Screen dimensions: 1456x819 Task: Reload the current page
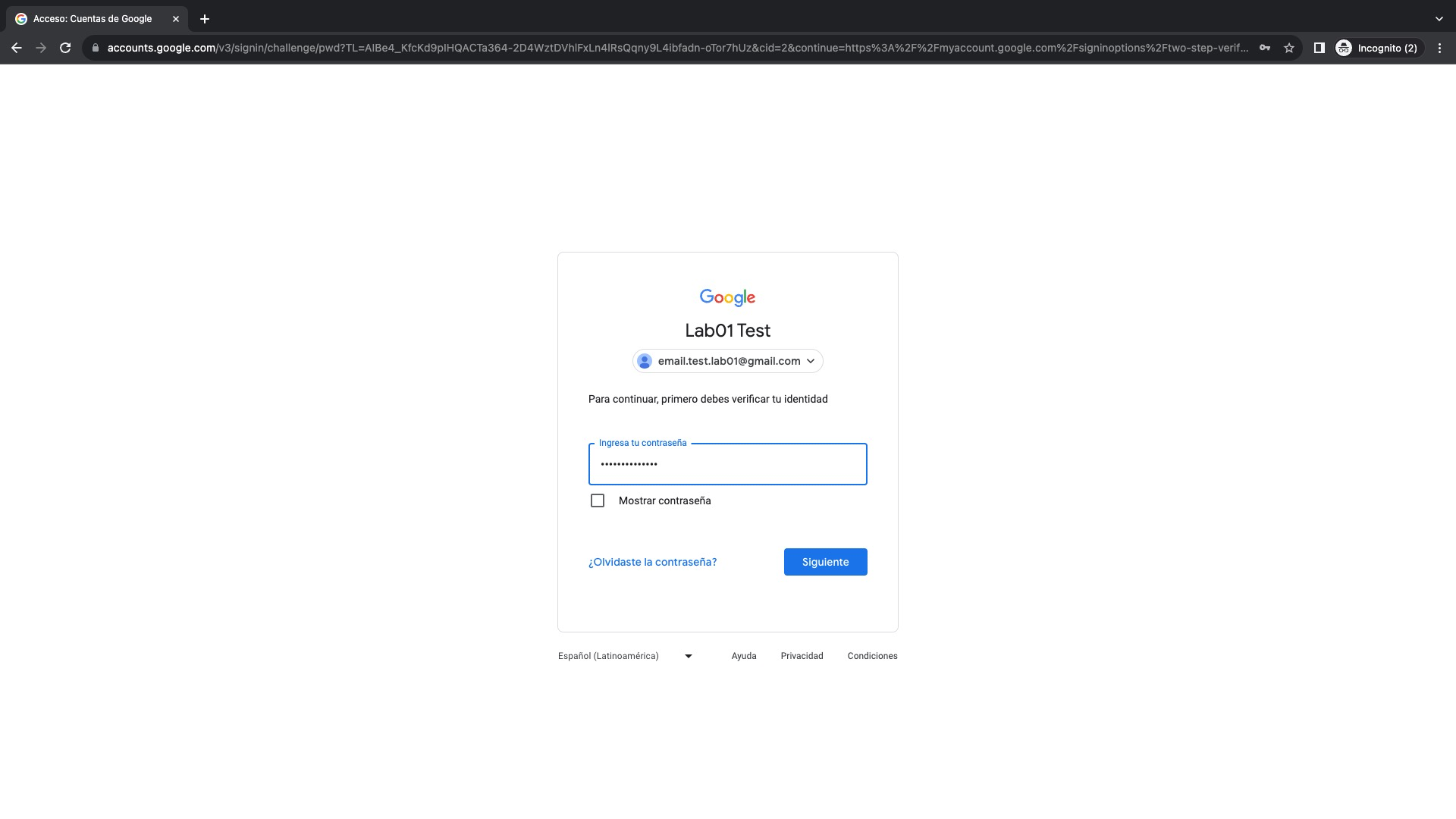coord(65,48)
